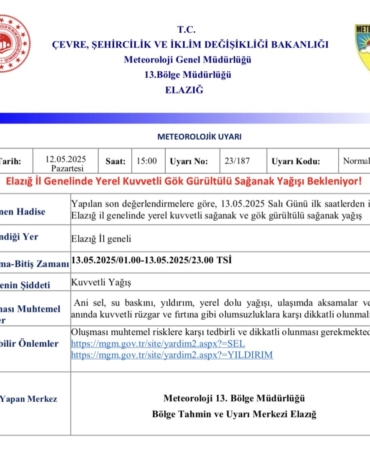Click the warning number 23/187
Screen dimensions: 370x450
[x=237, y=161]
